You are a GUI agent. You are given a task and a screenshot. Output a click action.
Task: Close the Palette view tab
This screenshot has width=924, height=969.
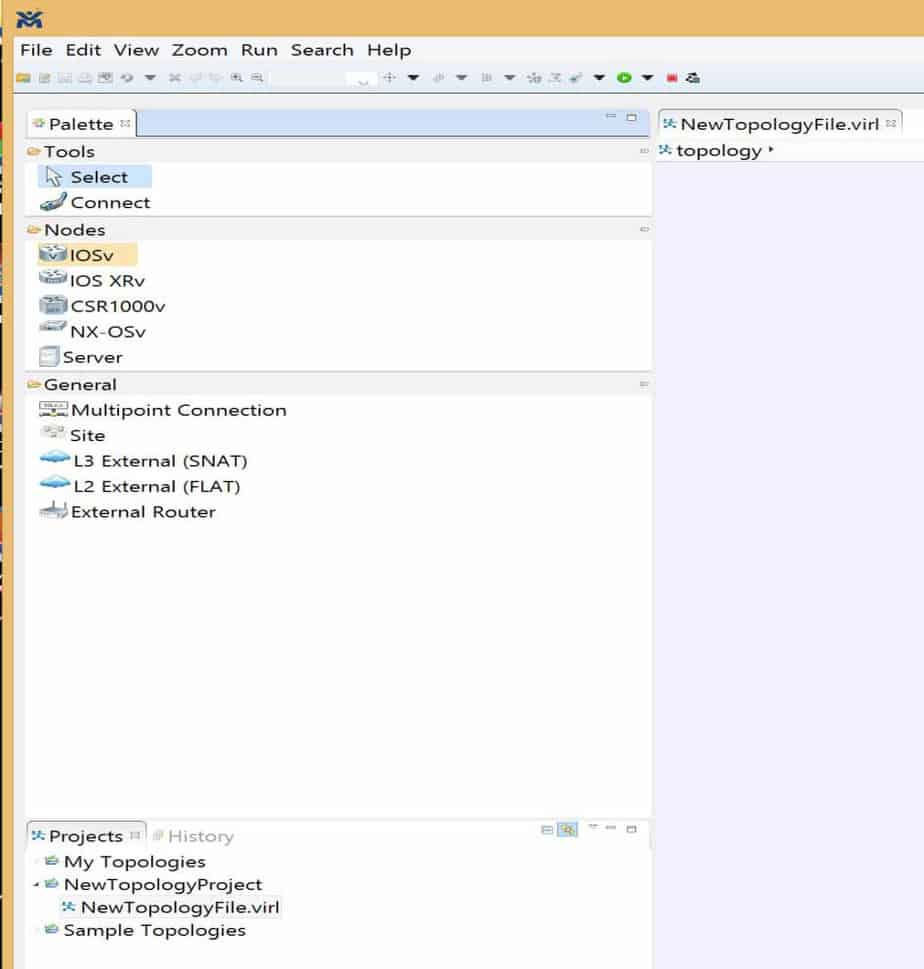(x=125, y=123)
